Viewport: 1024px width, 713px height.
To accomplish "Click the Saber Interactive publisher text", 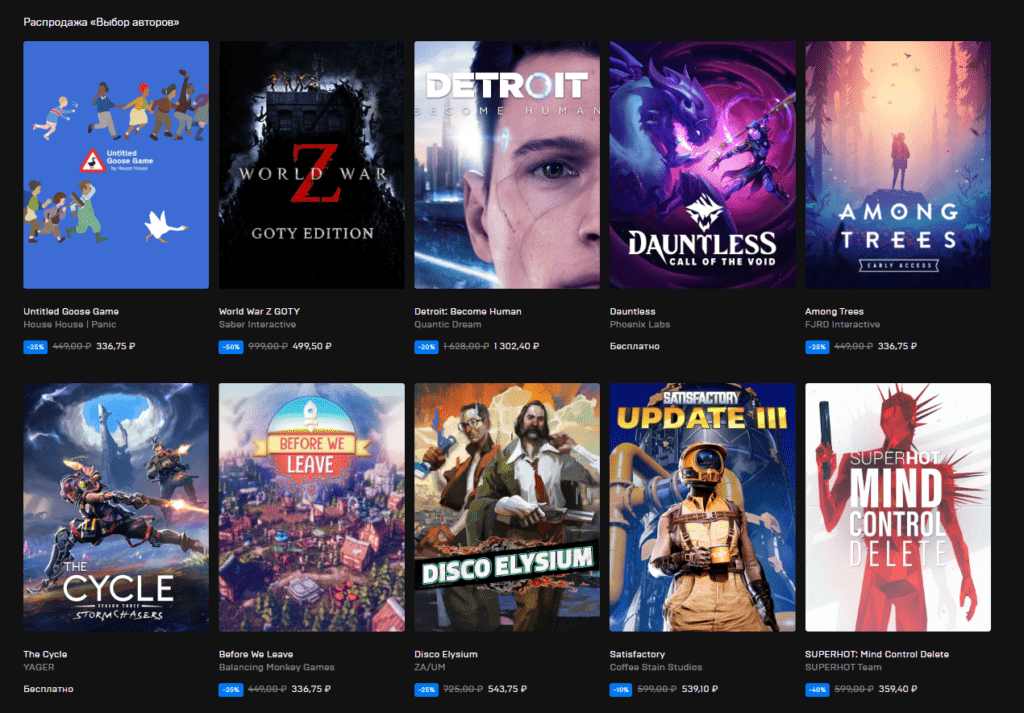I will (257, 325).
